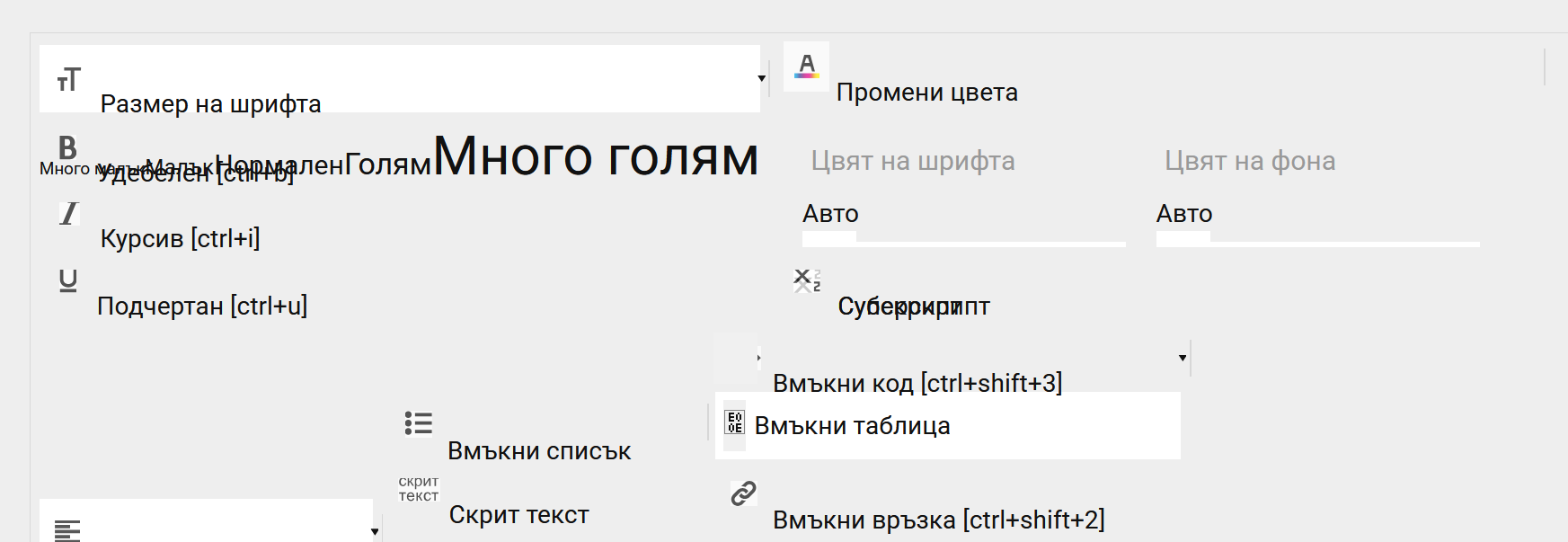
Task: Open the change color tool icon
Action: tap(806, 67)
